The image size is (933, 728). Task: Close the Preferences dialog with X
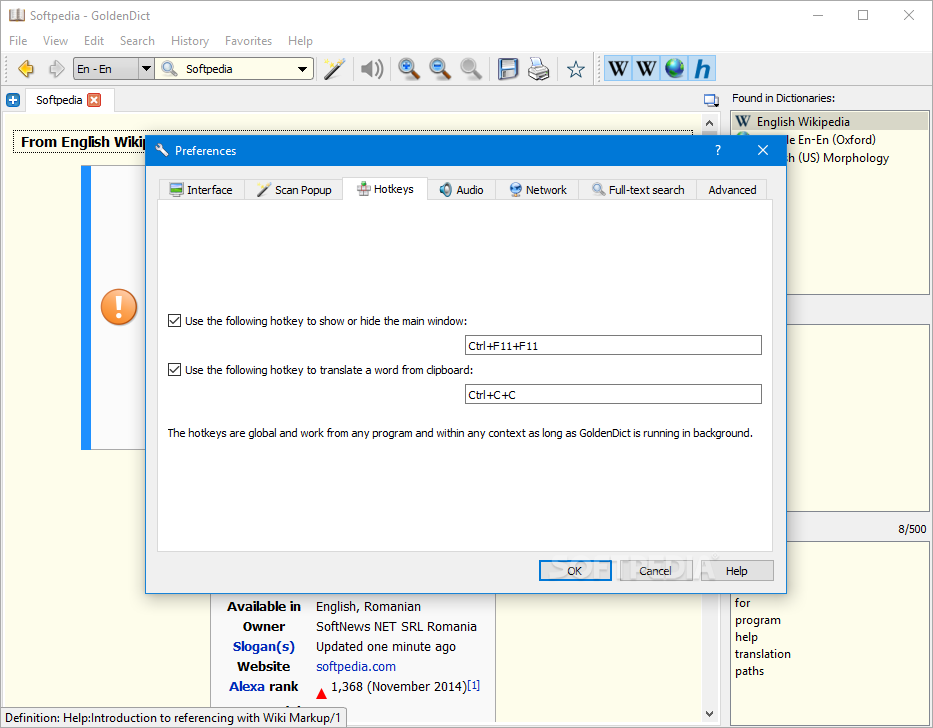pos(763,151)
